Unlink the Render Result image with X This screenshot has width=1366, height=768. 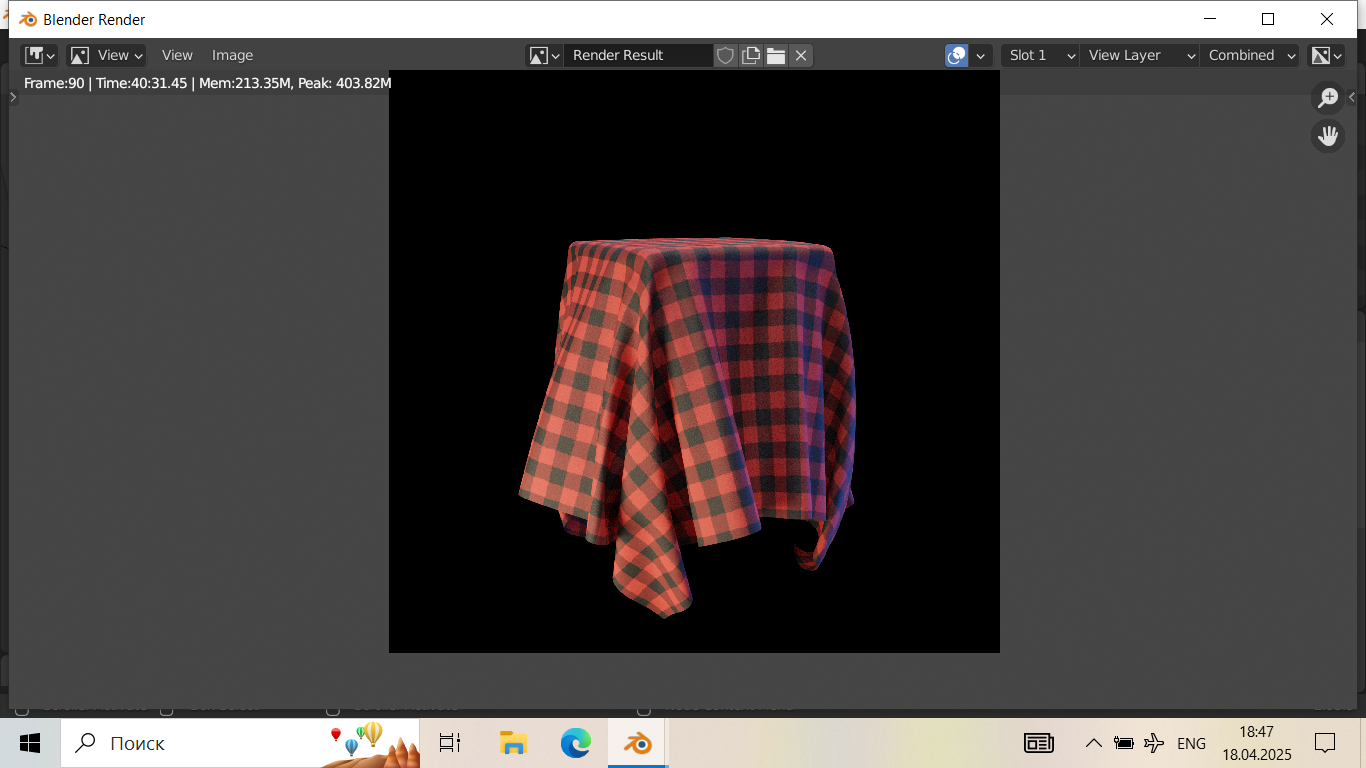pyautogui.click(x=801, y=56)
